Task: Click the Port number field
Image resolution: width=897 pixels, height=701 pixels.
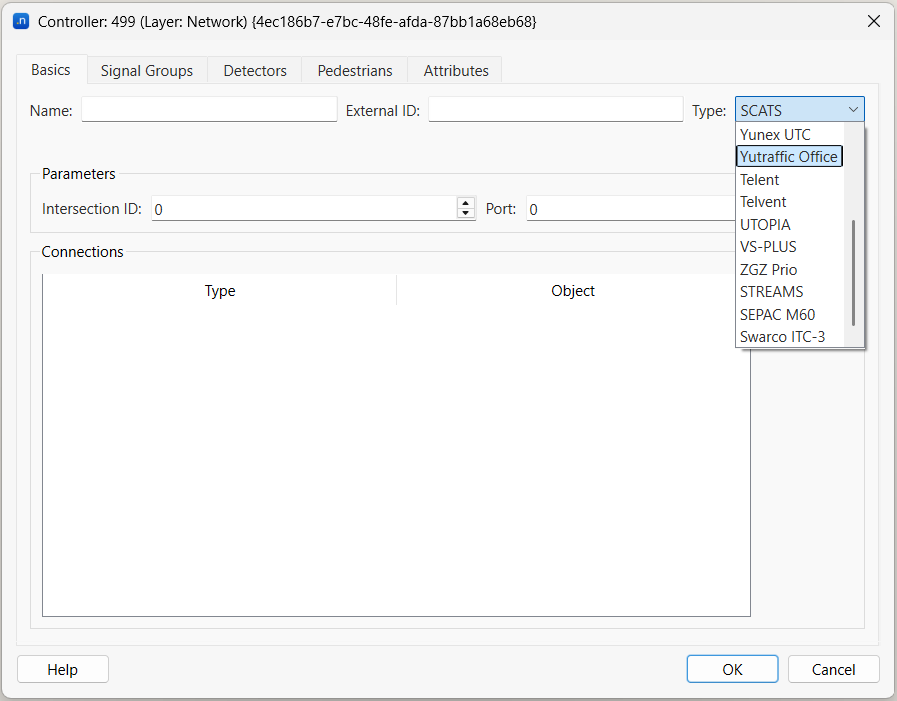Action: pyautogui.click(x=630, y=209)
